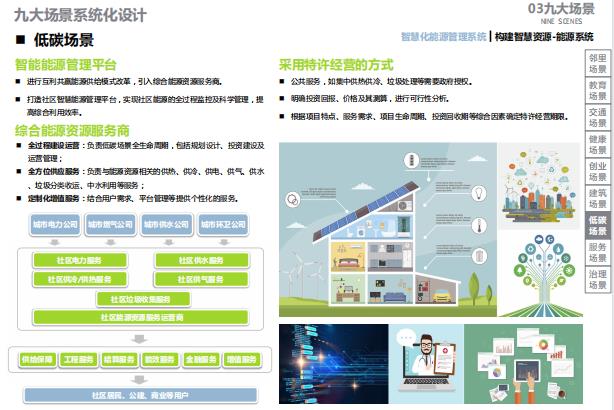Click the 社区电力服务 green box
The image size is (614, 410).
pyautogui.click(x=80, y=260)
